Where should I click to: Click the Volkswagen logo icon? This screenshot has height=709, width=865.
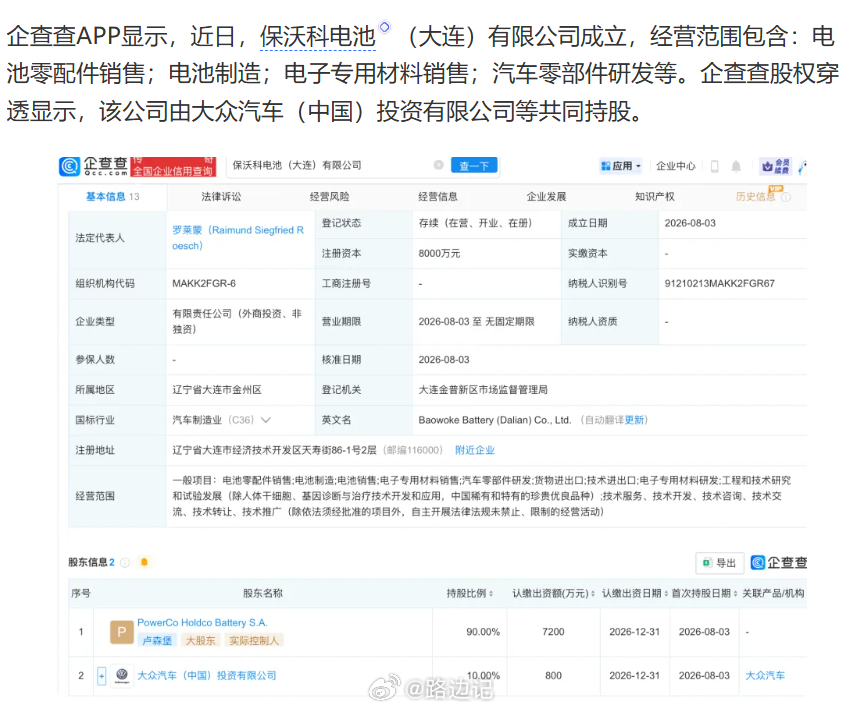click(122, 675)
